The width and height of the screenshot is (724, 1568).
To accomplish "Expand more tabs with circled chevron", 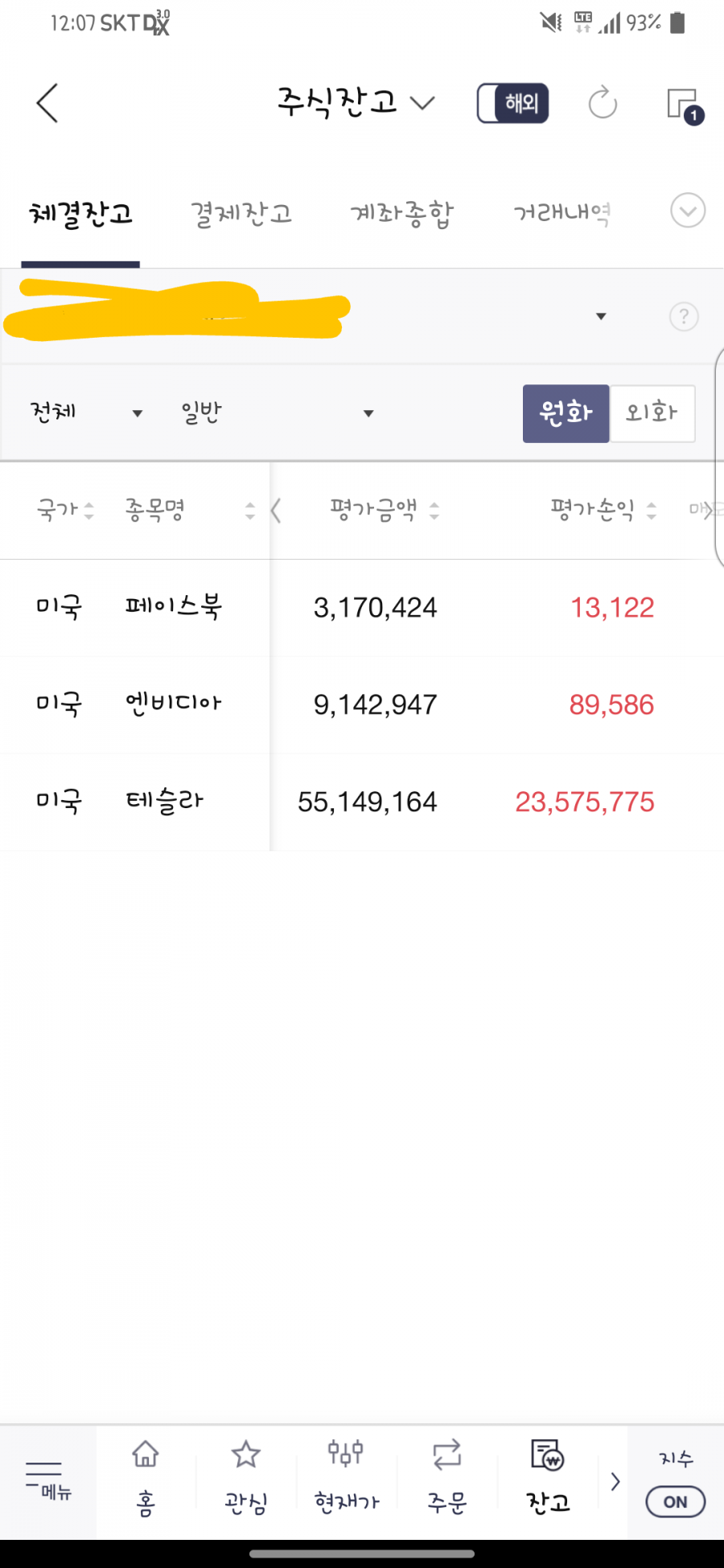I will click(688, 211).
